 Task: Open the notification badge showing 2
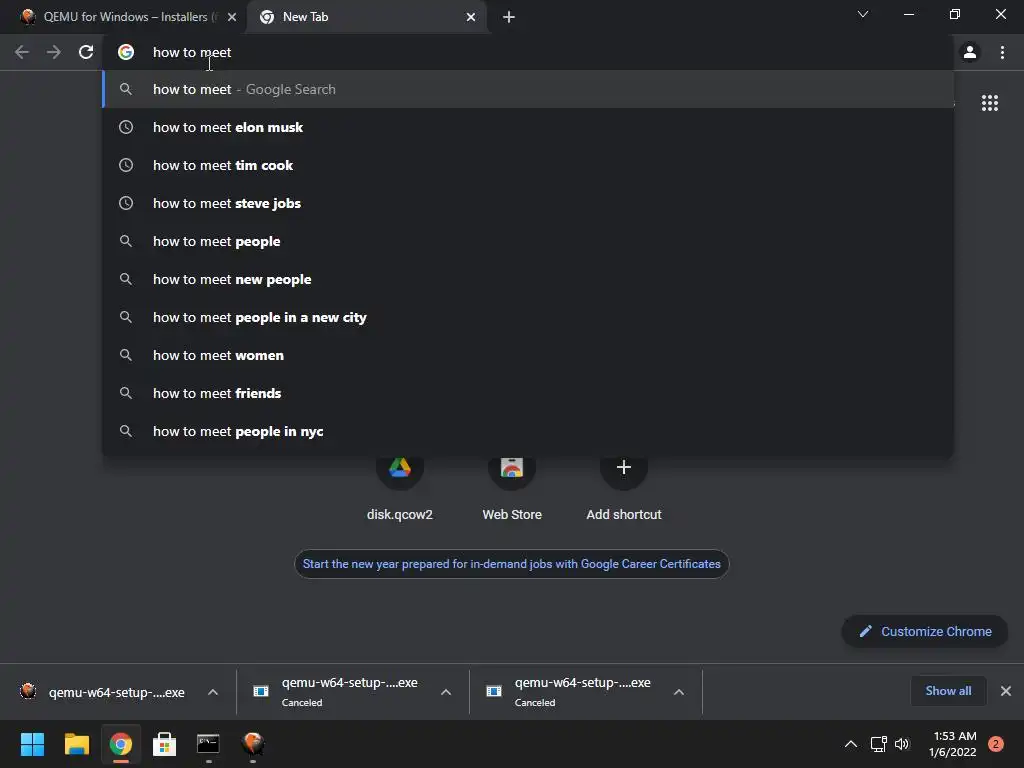[x=996, y=744]
